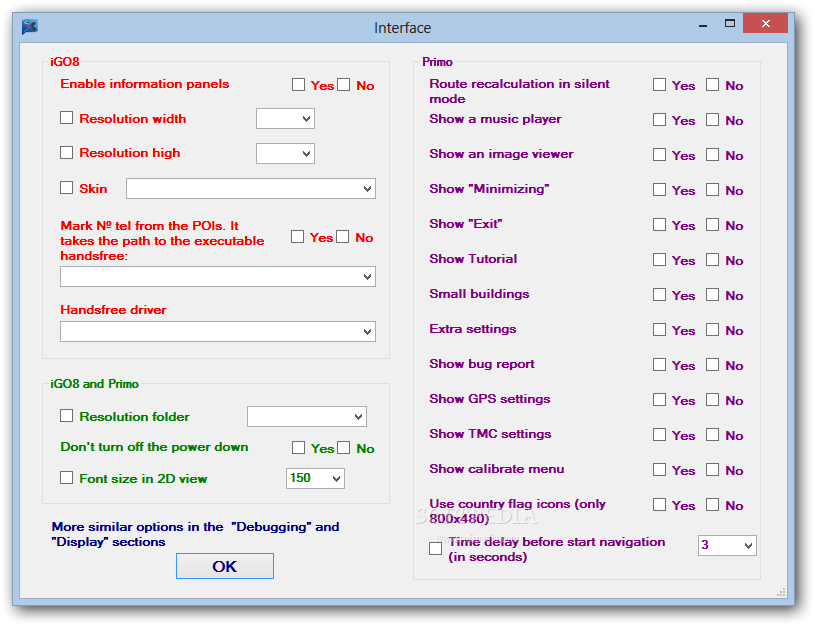Viewport: 815px width, 626px height.
Task: Check Yes for Show Tutorial
Action: [x=660, y=259]
